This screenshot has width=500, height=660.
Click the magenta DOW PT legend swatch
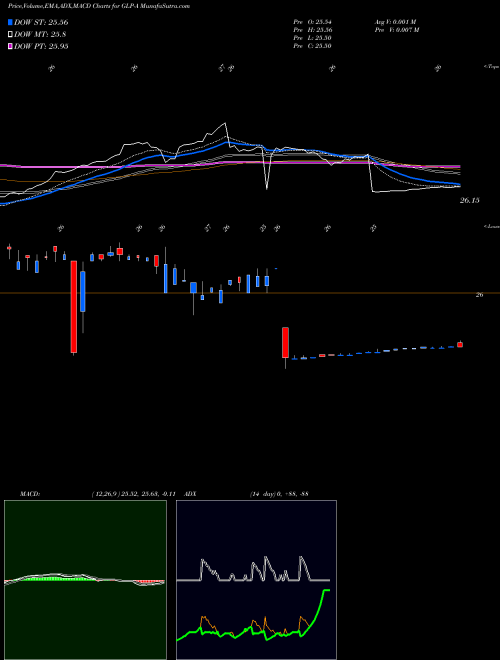point(10,46)
